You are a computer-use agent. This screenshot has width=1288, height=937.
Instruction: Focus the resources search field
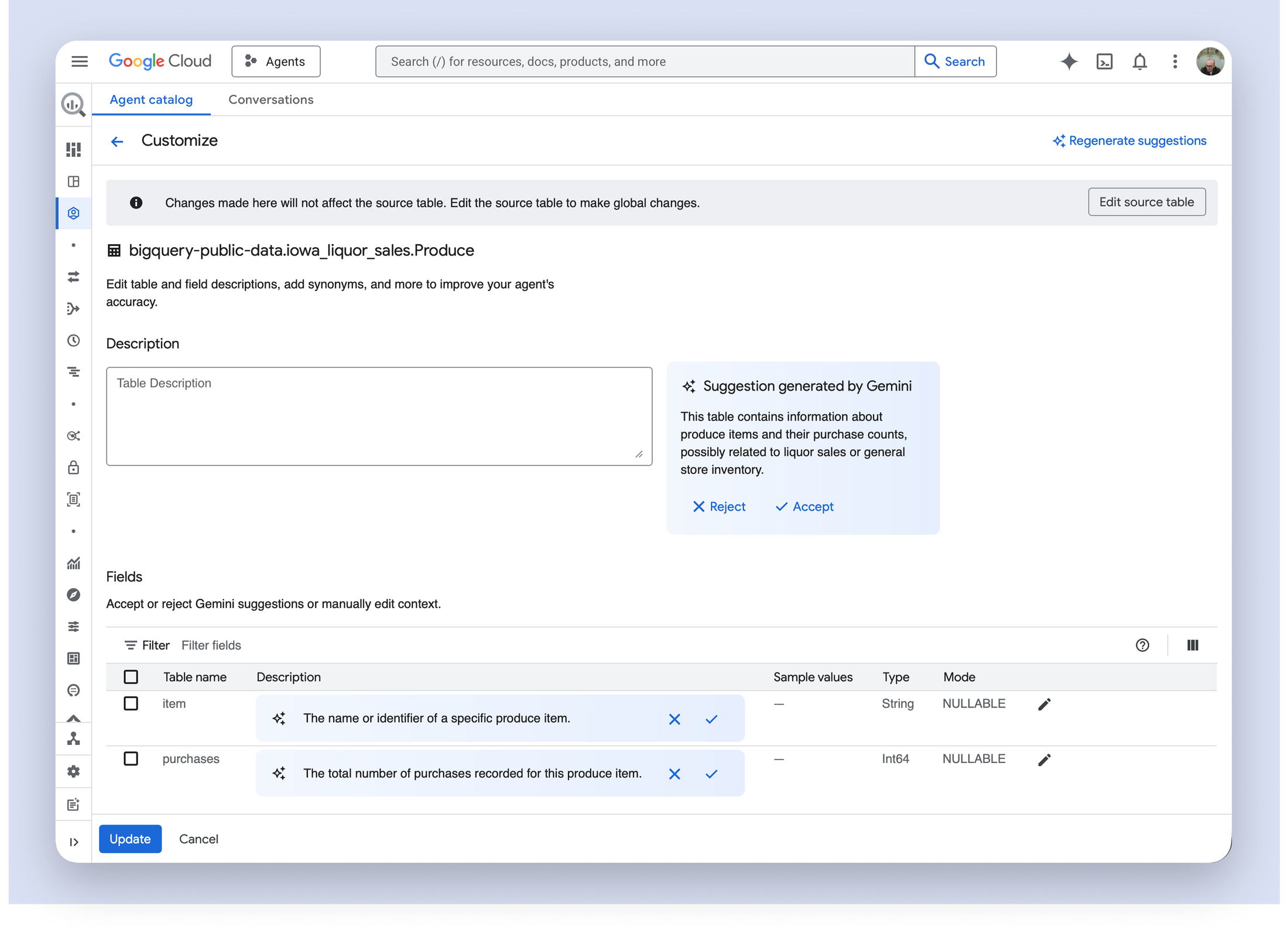click(645, 61)
